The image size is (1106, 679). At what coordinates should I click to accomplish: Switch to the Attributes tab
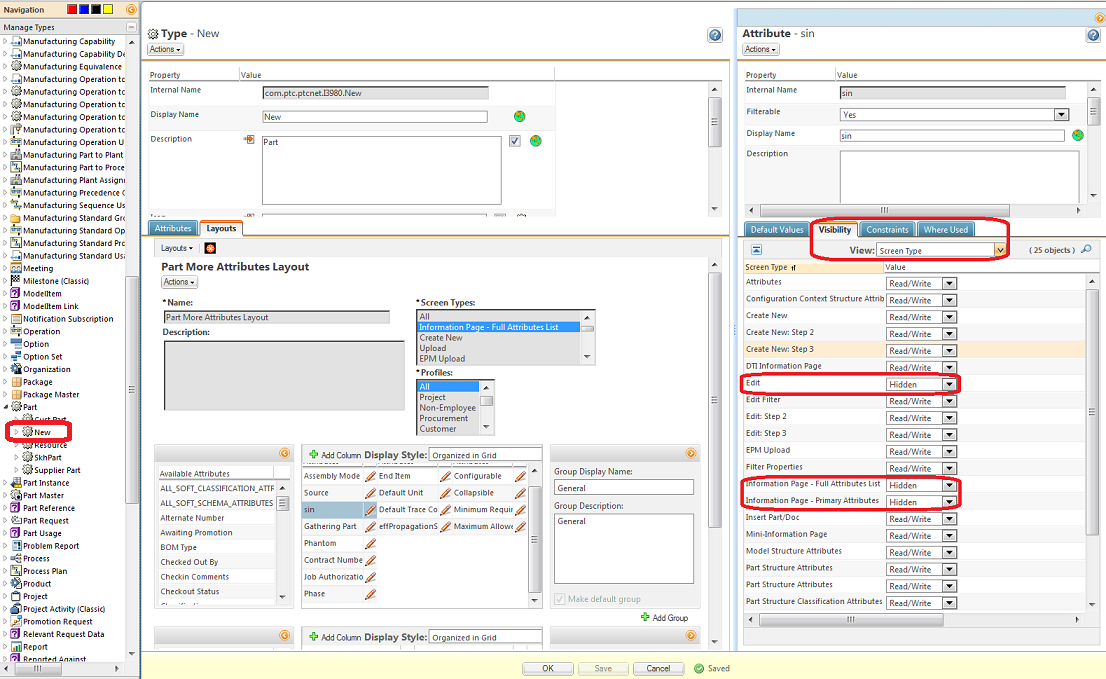tap(173, 229)
